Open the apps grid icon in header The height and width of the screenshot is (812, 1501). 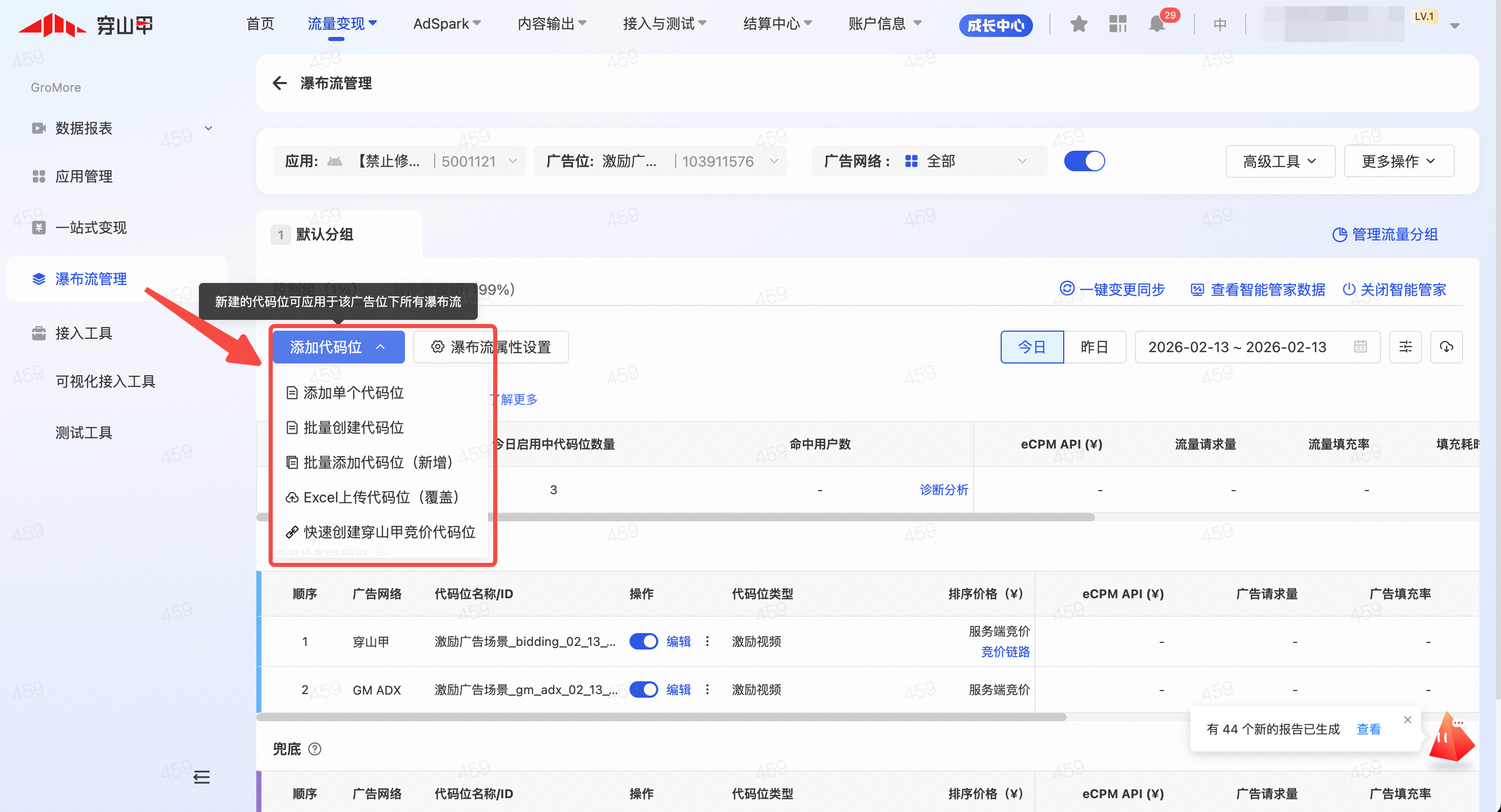pos(1118,24)
